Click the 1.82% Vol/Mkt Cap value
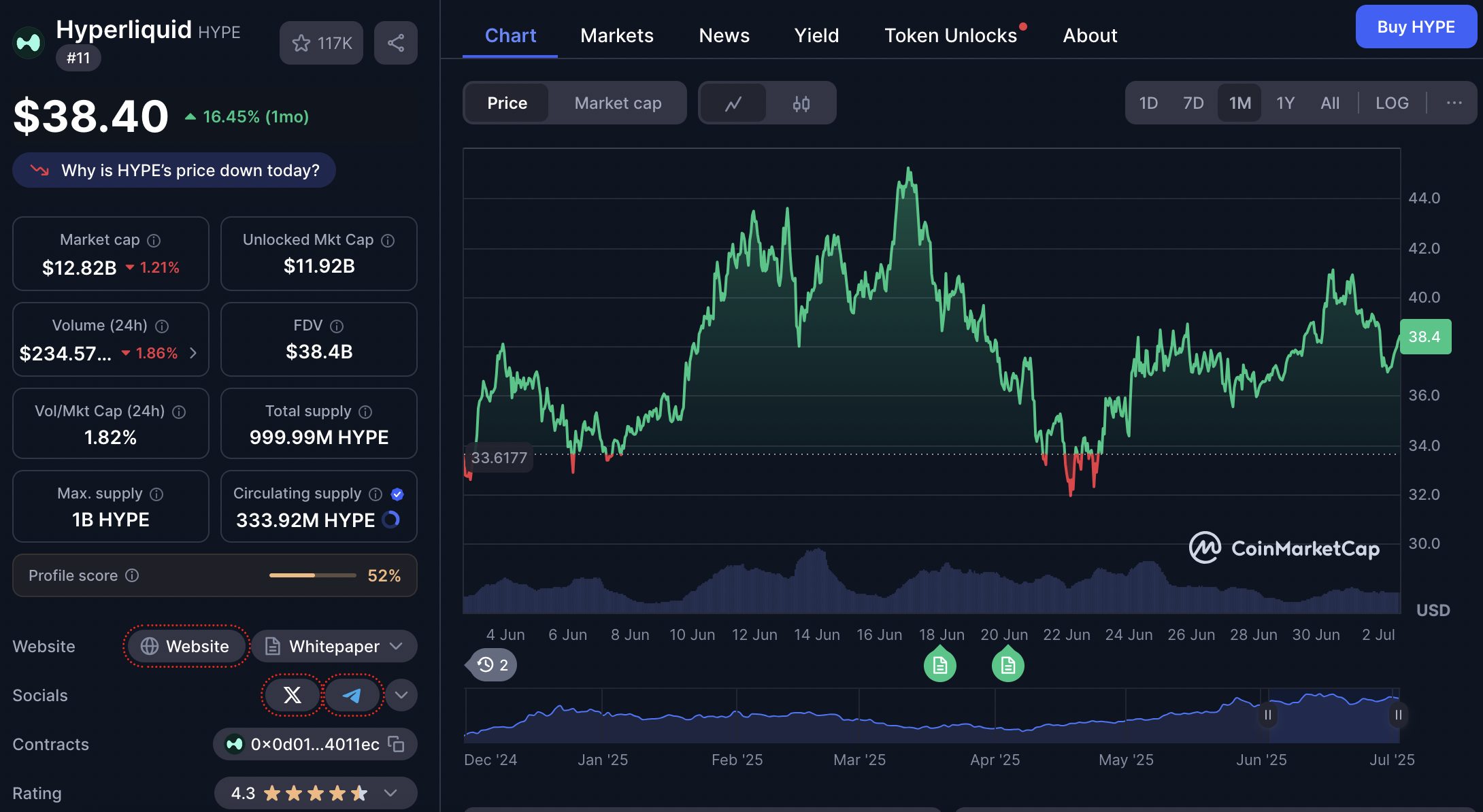This screenshot has height=812, width=1483. (110, 437)
